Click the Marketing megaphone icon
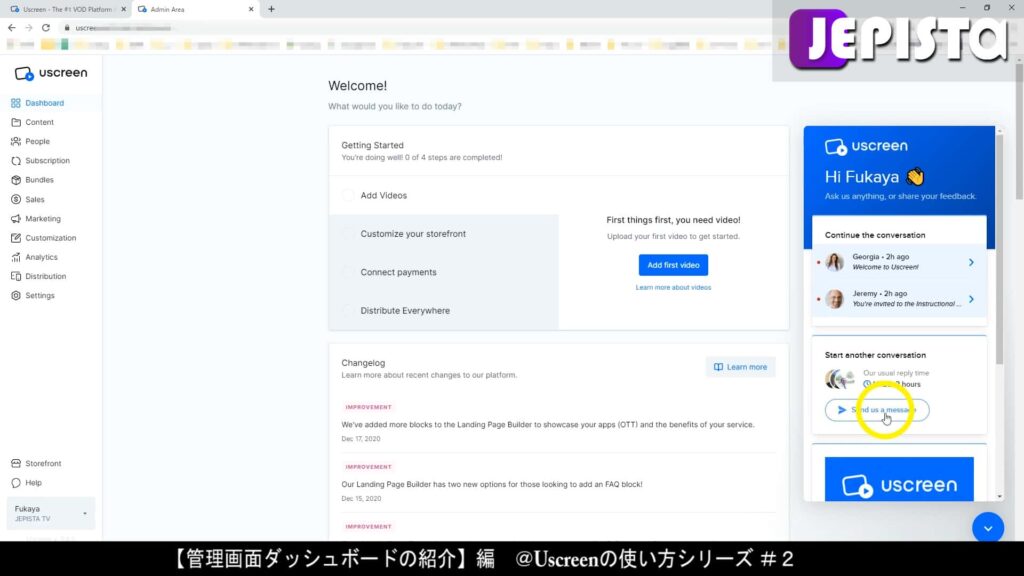The width and height of the screenshot is (1024, 576). (16, 219)
